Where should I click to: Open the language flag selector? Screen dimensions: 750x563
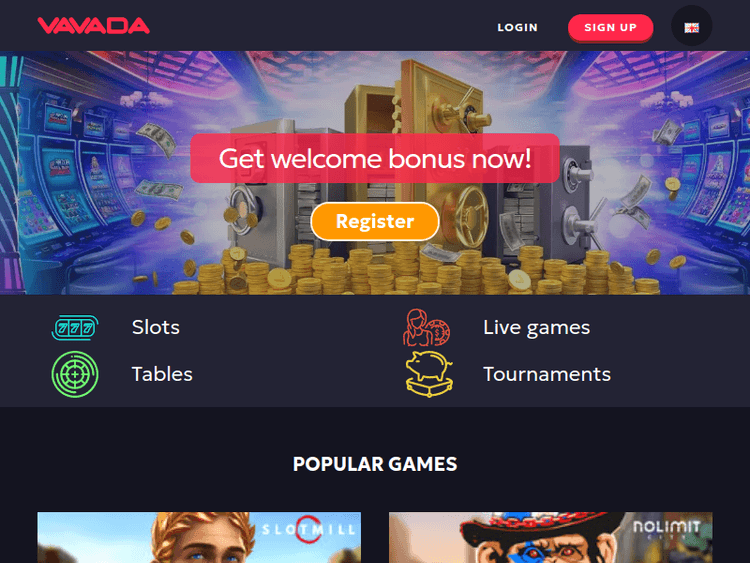coord(691,26)
